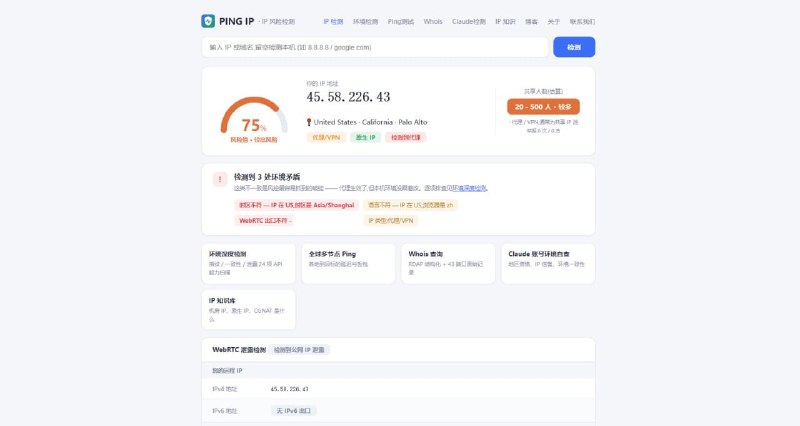Click the red exclamation warning icon

[x=220, y=179]
